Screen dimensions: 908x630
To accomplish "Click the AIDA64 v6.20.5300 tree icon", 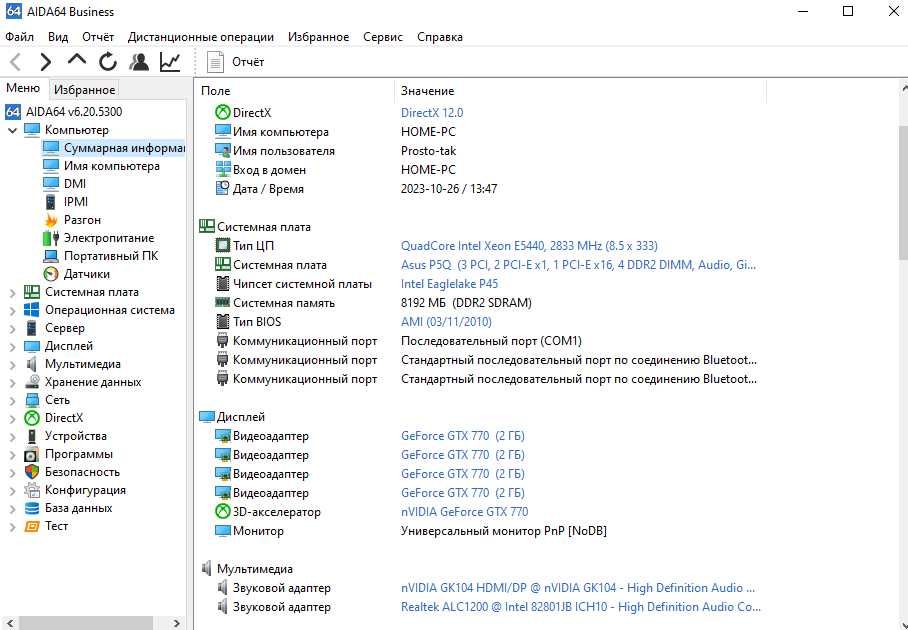I will [x=13, y=112].
